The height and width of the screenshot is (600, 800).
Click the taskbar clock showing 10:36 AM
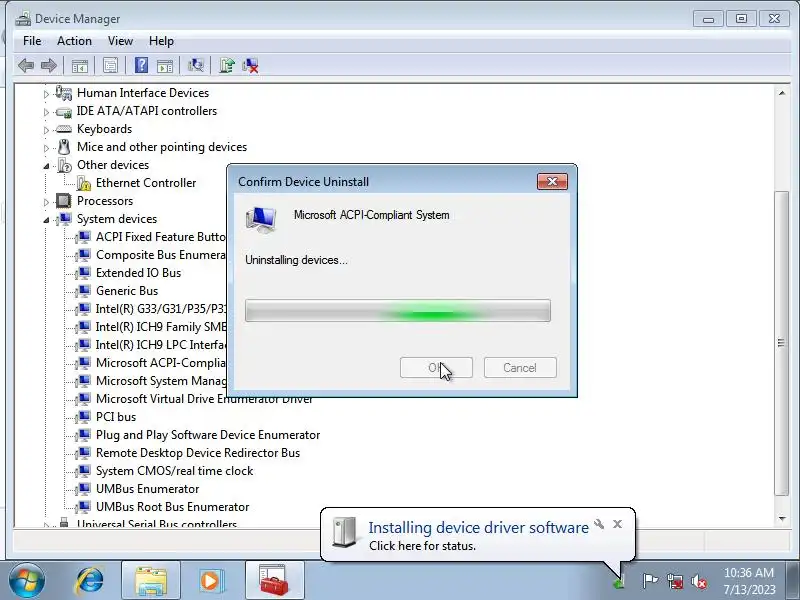click(749, 581)
